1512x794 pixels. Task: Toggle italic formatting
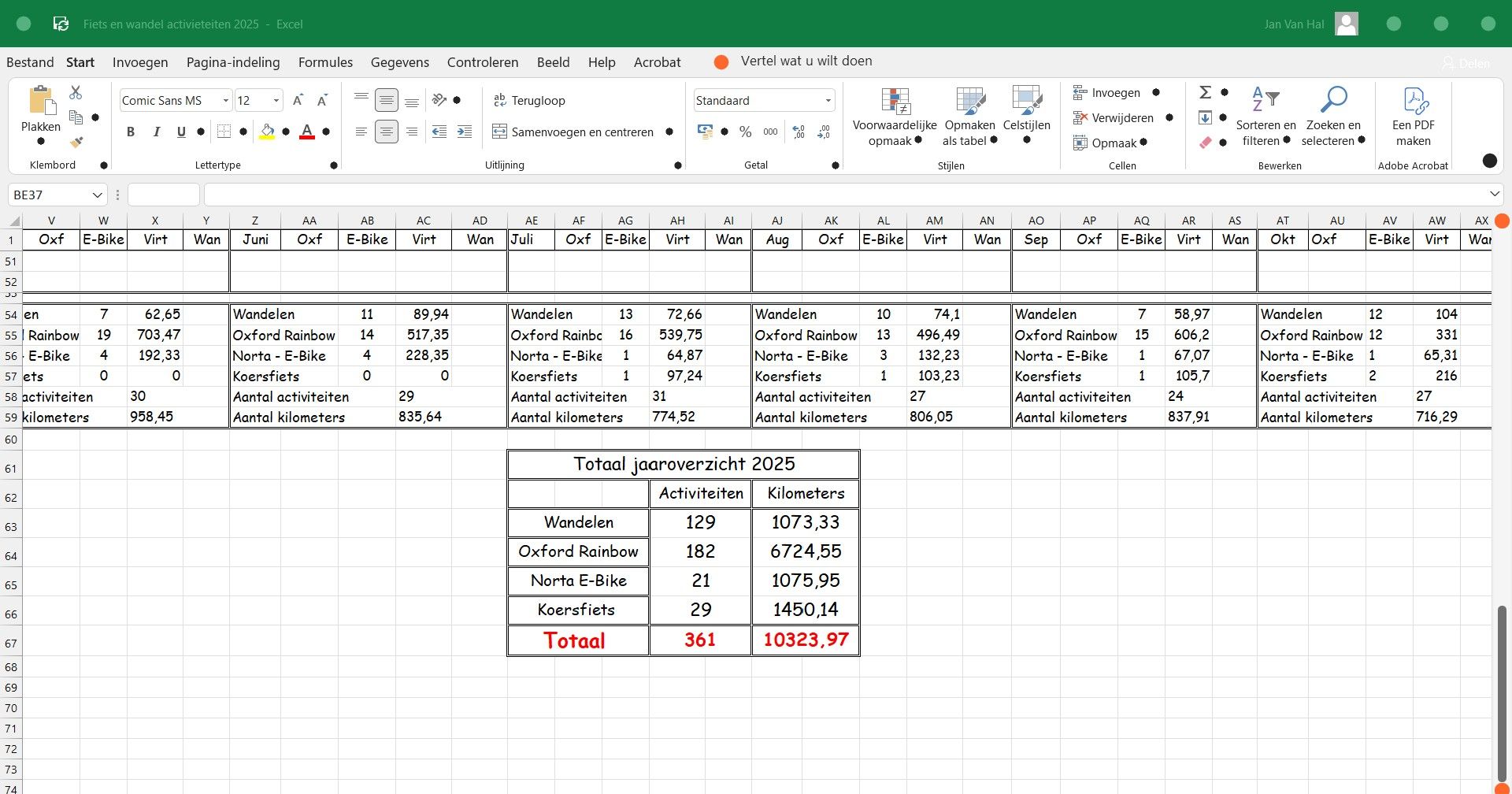click(x=156, y=132)
